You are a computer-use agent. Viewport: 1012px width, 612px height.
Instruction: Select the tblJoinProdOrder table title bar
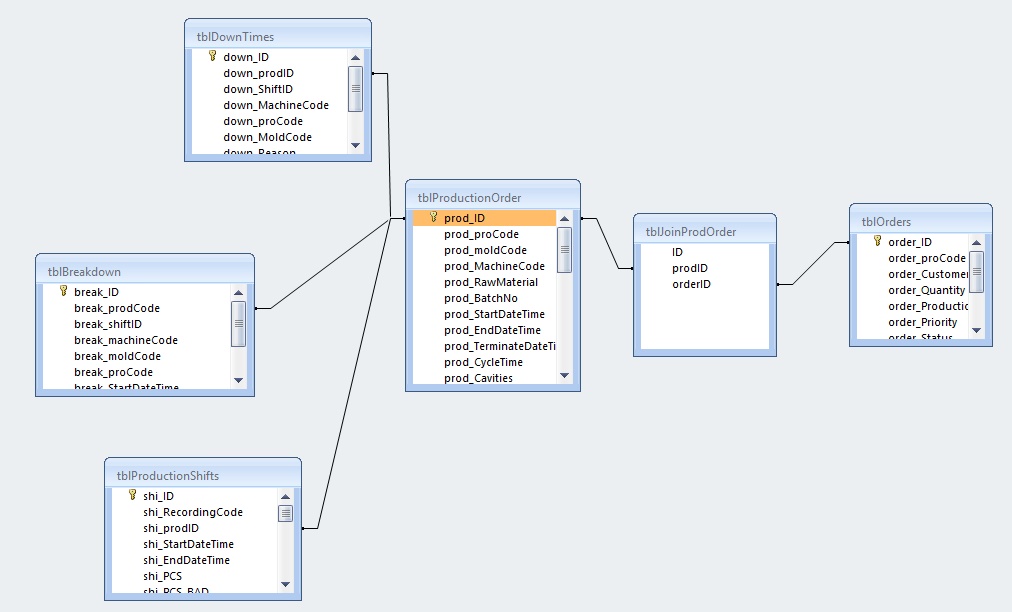[705, 231]
